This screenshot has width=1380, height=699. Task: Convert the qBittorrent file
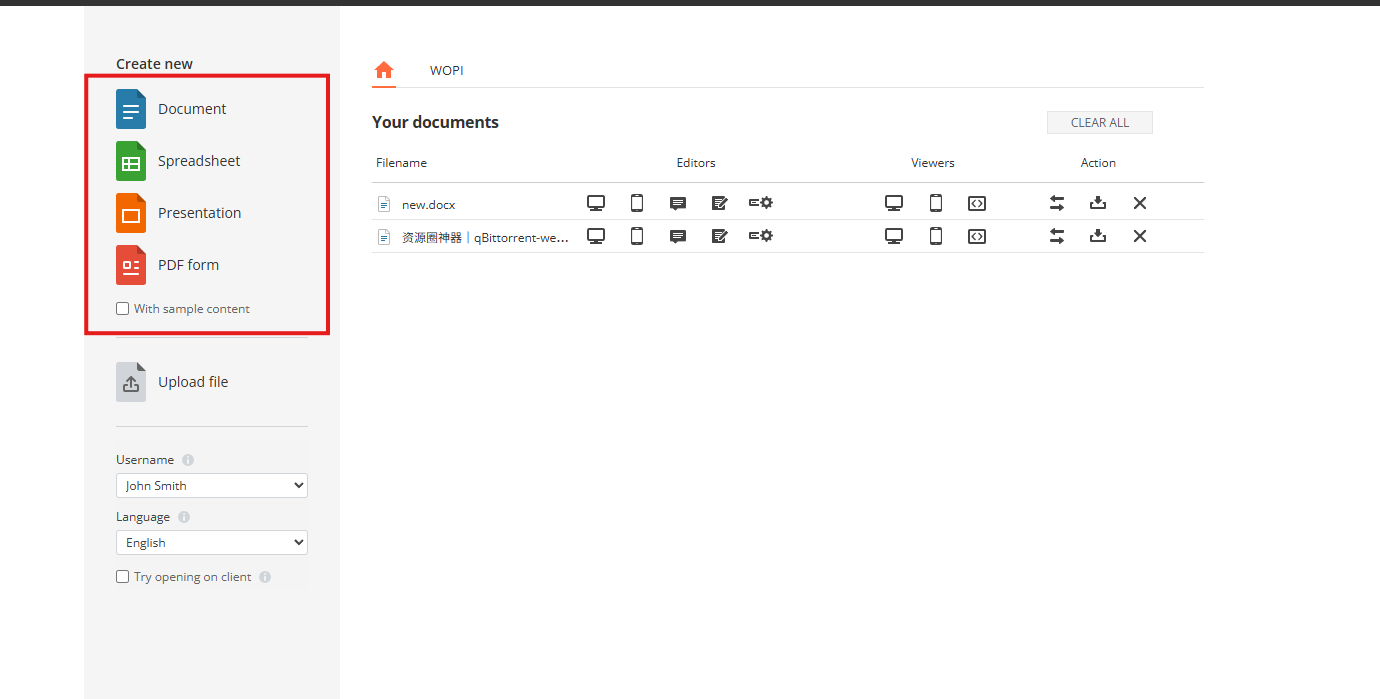point(1057,236)
